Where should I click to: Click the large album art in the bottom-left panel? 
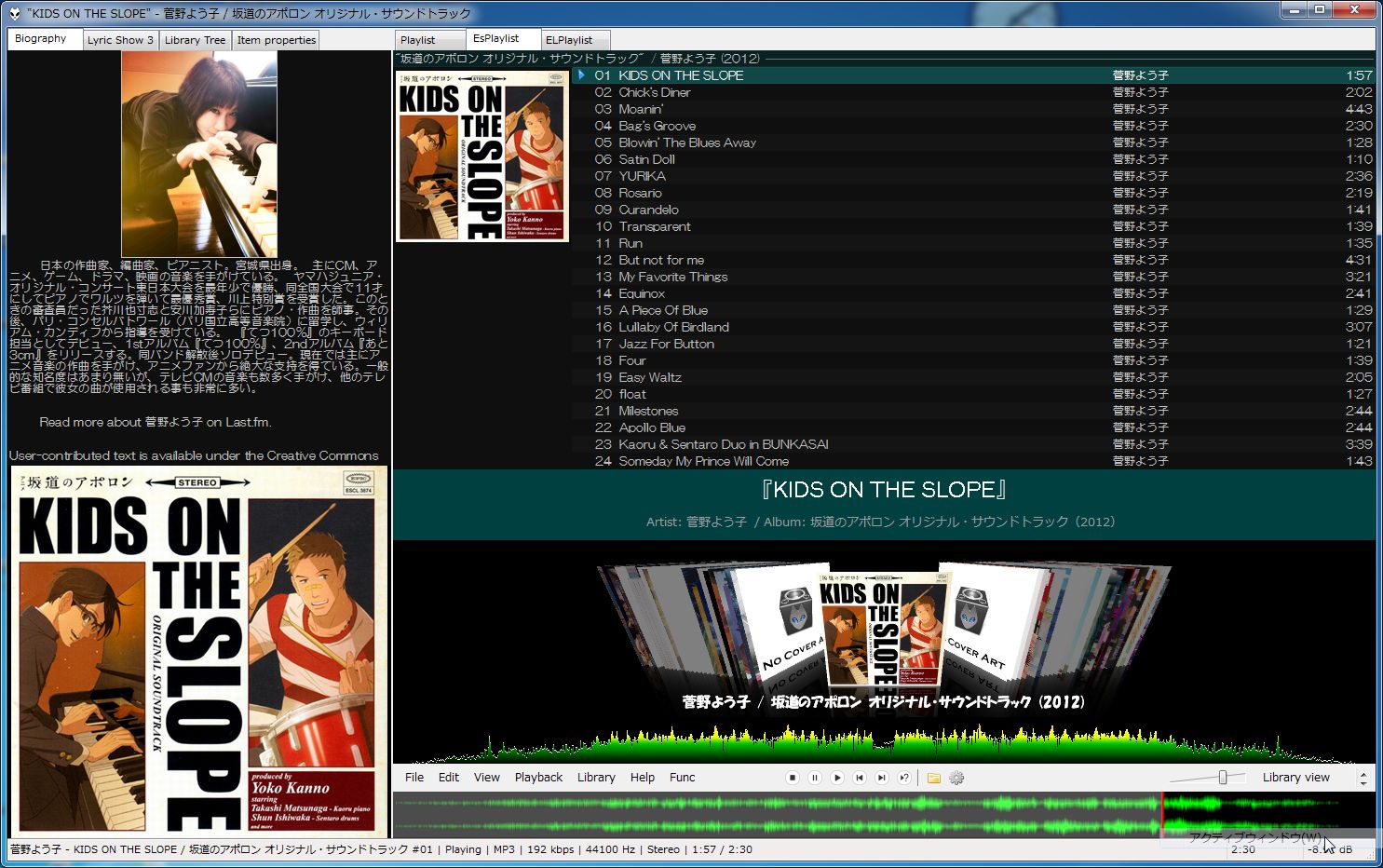pos(198,652)
